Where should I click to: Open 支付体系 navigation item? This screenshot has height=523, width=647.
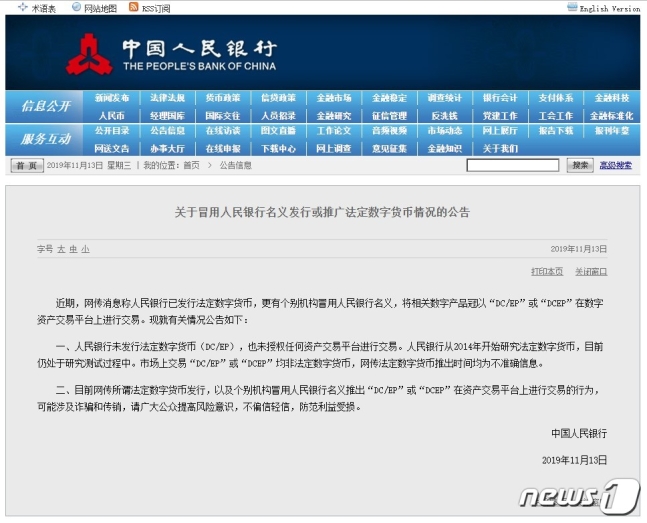point(556,98)
